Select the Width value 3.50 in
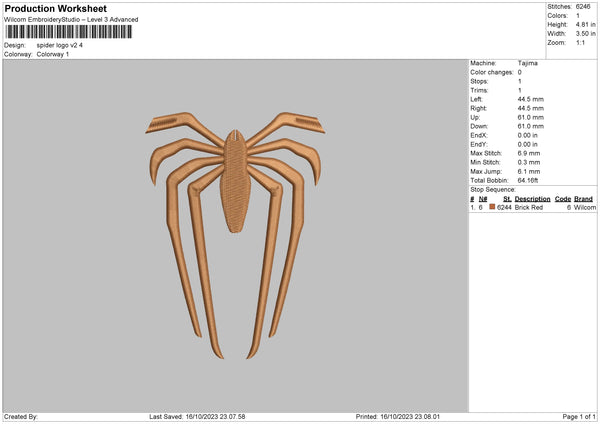The width and height of the screenshot is (600, 424). tap(585, 34)
